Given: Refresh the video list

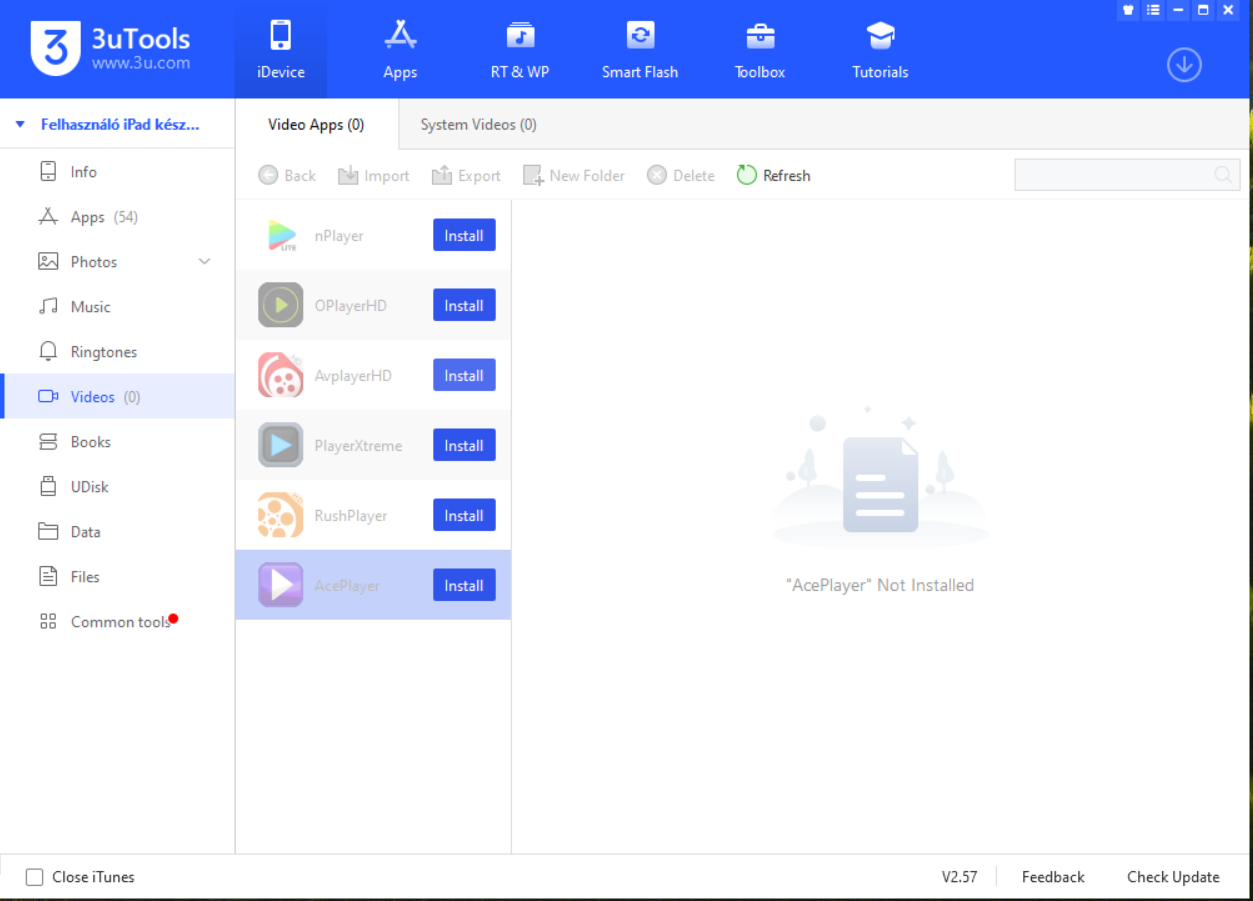Looking at the screenshot, I should coord(773,176).
